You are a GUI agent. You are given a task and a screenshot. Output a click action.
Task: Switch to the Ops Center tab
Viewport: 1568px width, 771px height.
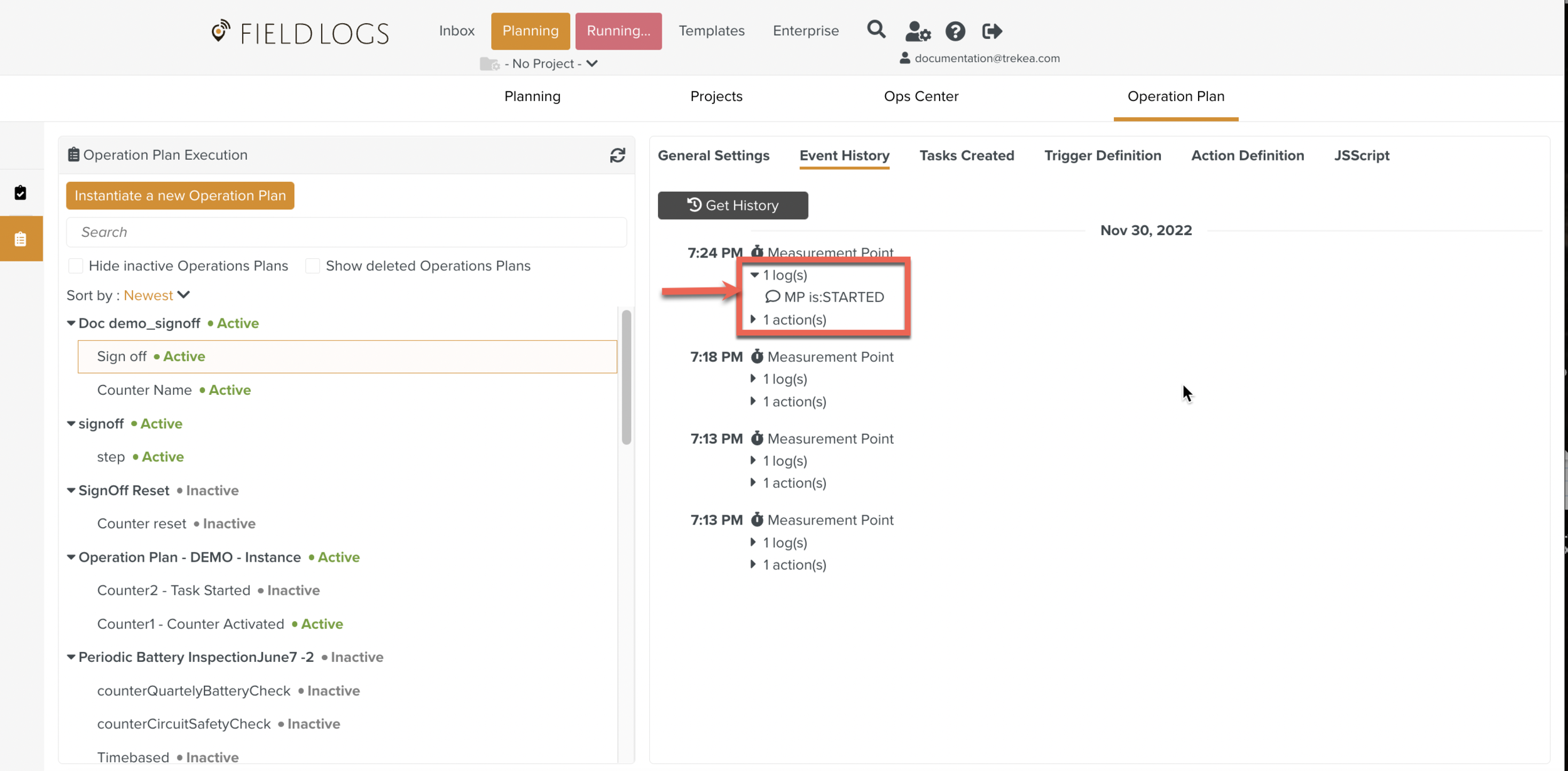click(x=921, y=97)
